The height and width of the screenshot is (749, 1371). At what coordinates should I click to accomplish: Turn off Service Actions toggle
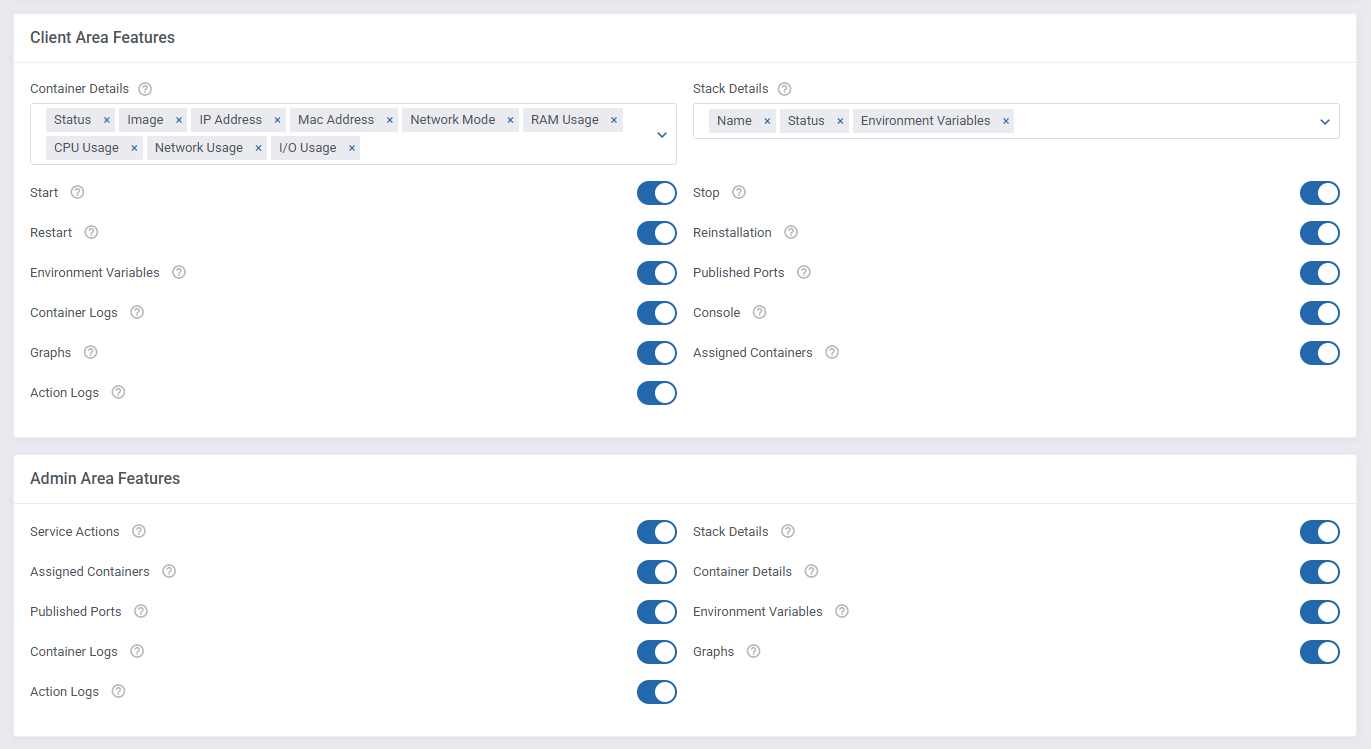pos(657,532)
